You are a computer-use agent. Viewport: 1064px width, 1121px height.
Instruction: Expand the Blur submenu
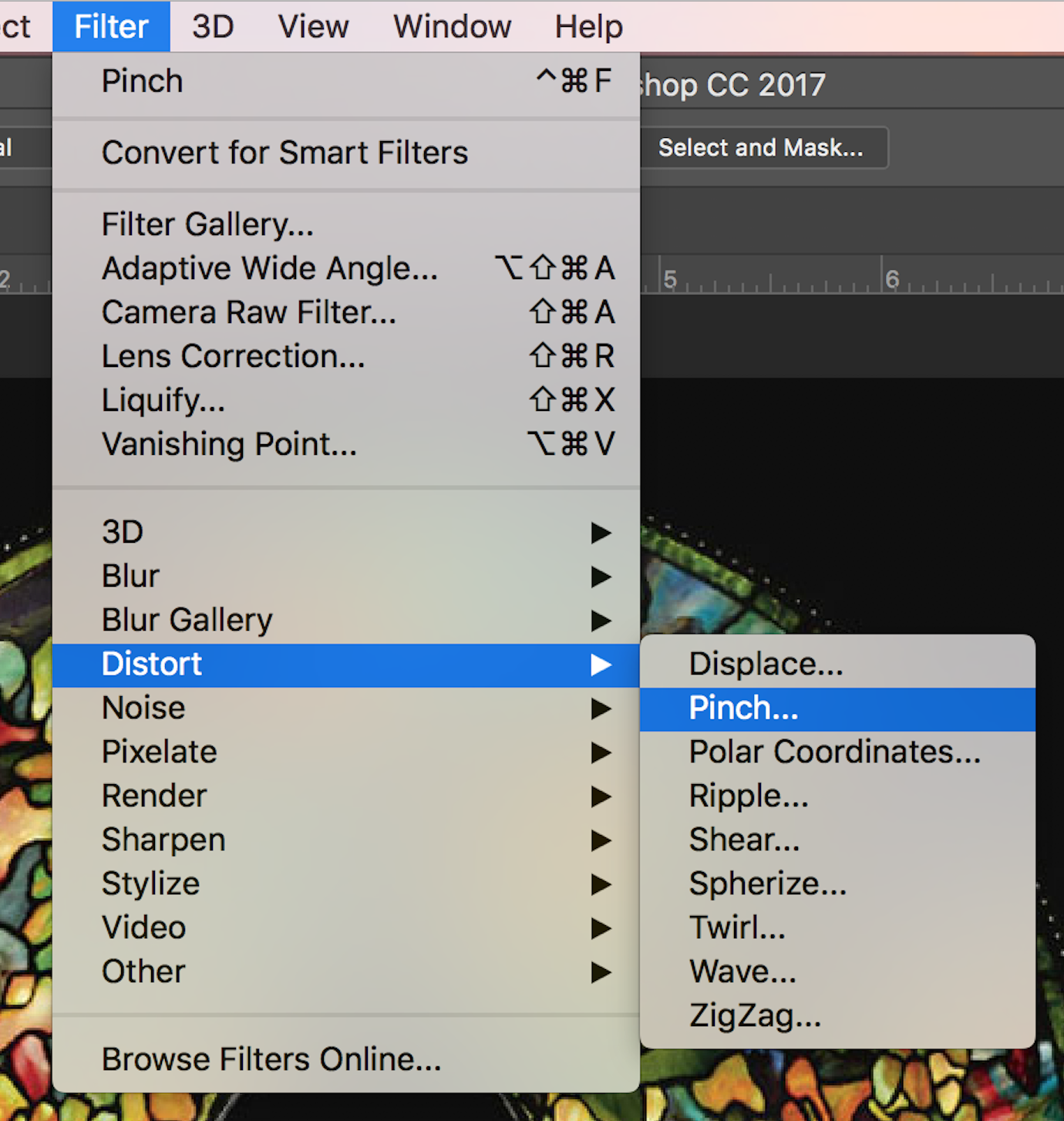(131, 577)
